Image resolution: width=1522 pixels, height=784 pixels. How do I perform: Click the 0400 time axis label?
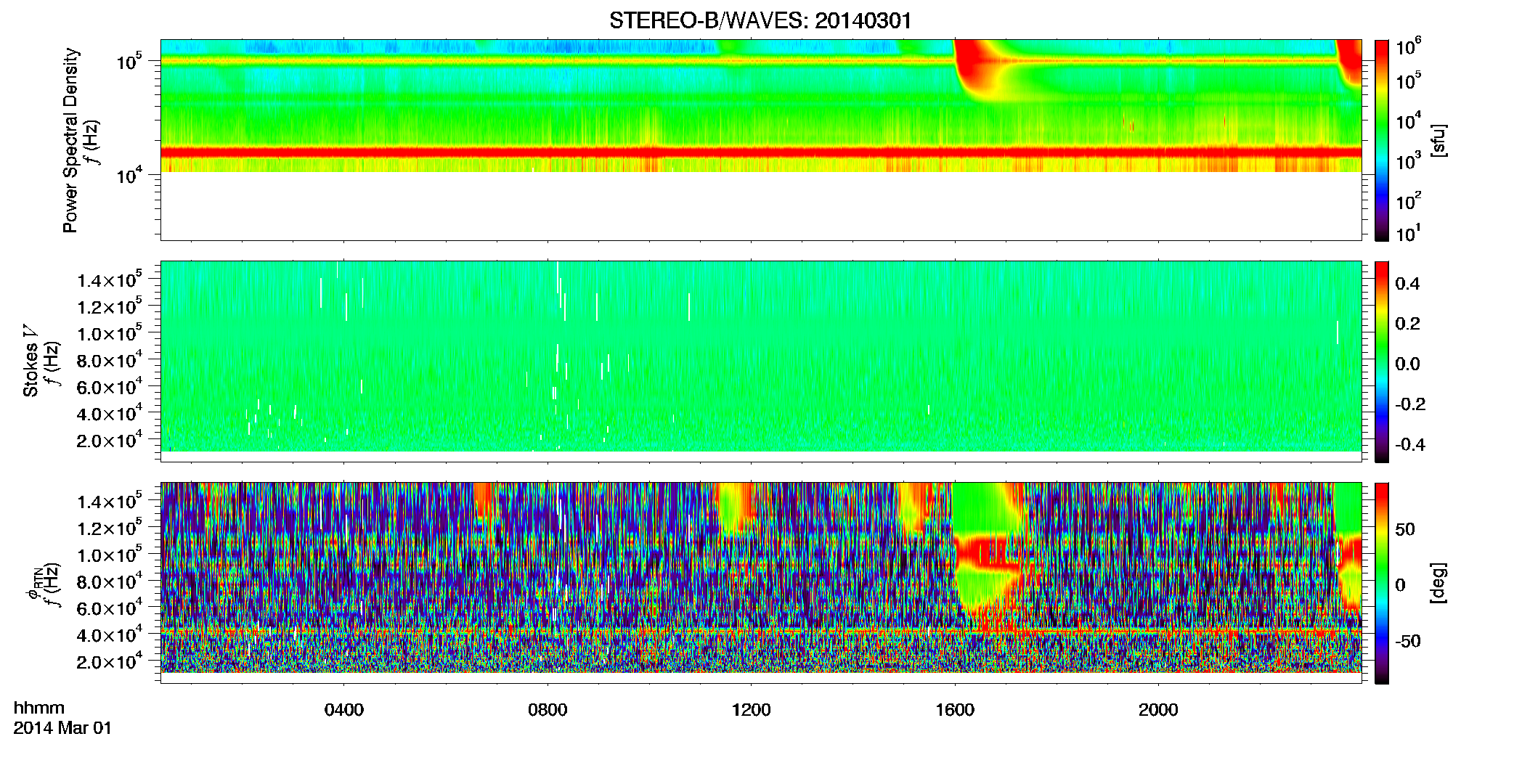pyautogui.click(x=343, y=709)
